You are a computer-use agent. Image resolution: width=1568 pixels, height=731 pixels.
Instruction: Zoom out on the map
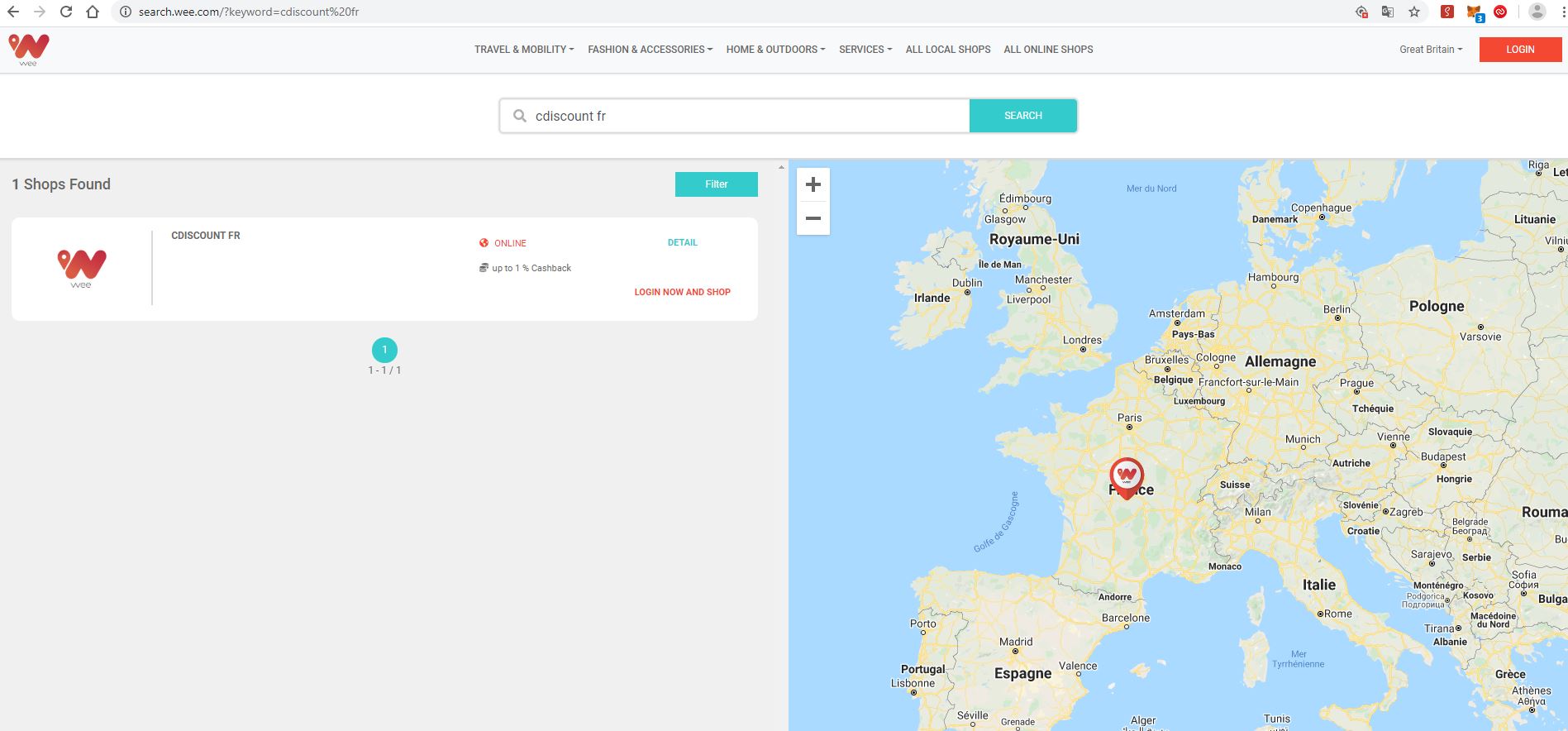click(813, 219)
